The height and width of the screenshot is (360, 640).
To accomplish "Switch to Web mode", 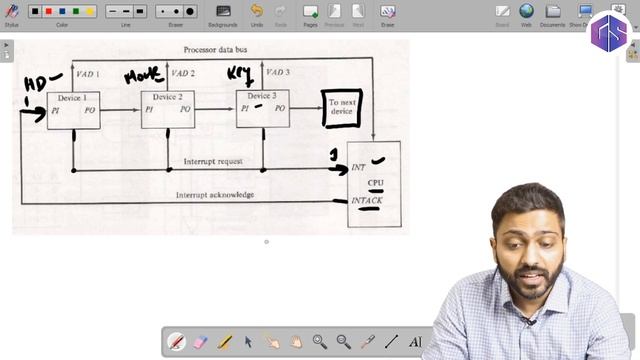I will pos(527,15).
